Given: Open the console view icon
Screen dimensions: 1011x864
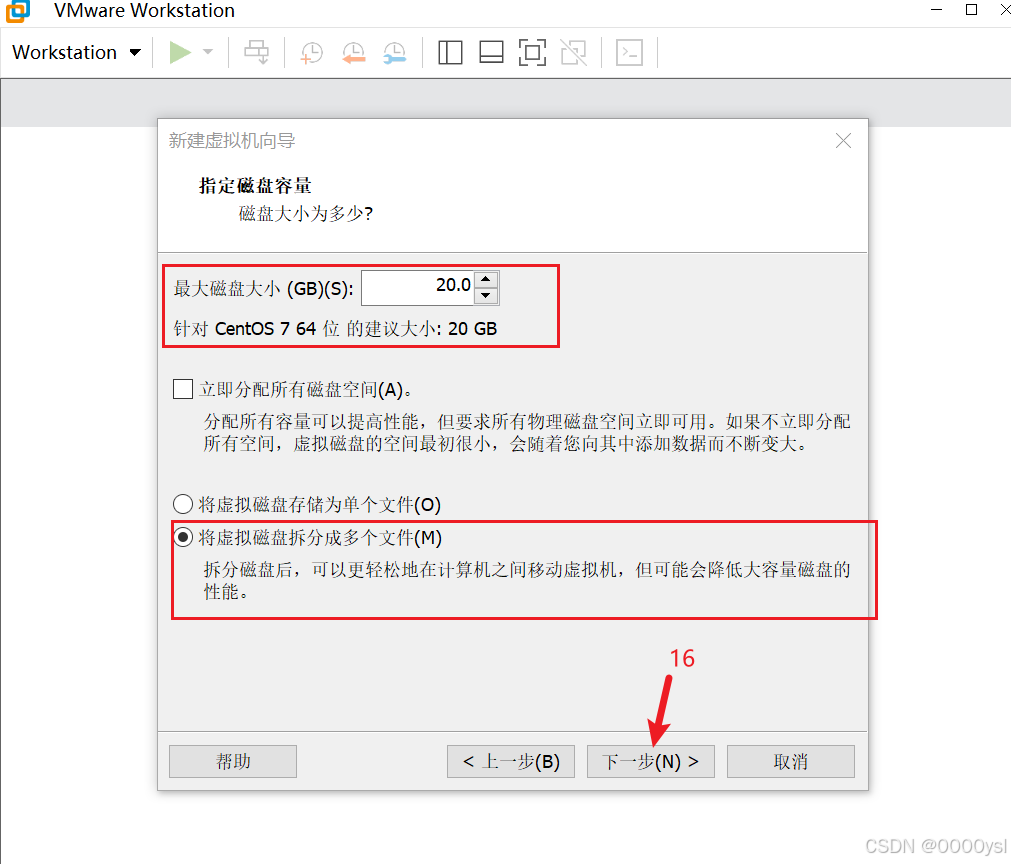Looking at the screenshot, I should pos(629,53).
